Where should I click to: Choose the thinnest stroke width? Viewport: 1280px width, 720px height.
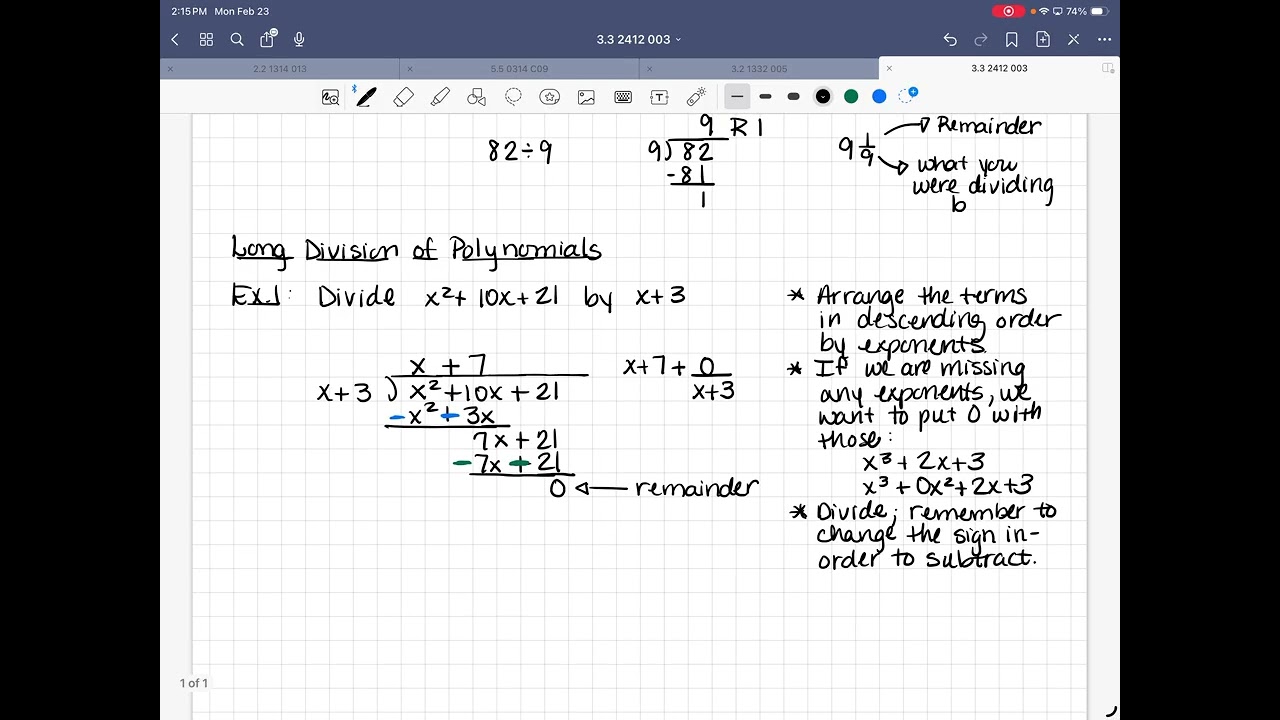[737, 96]
